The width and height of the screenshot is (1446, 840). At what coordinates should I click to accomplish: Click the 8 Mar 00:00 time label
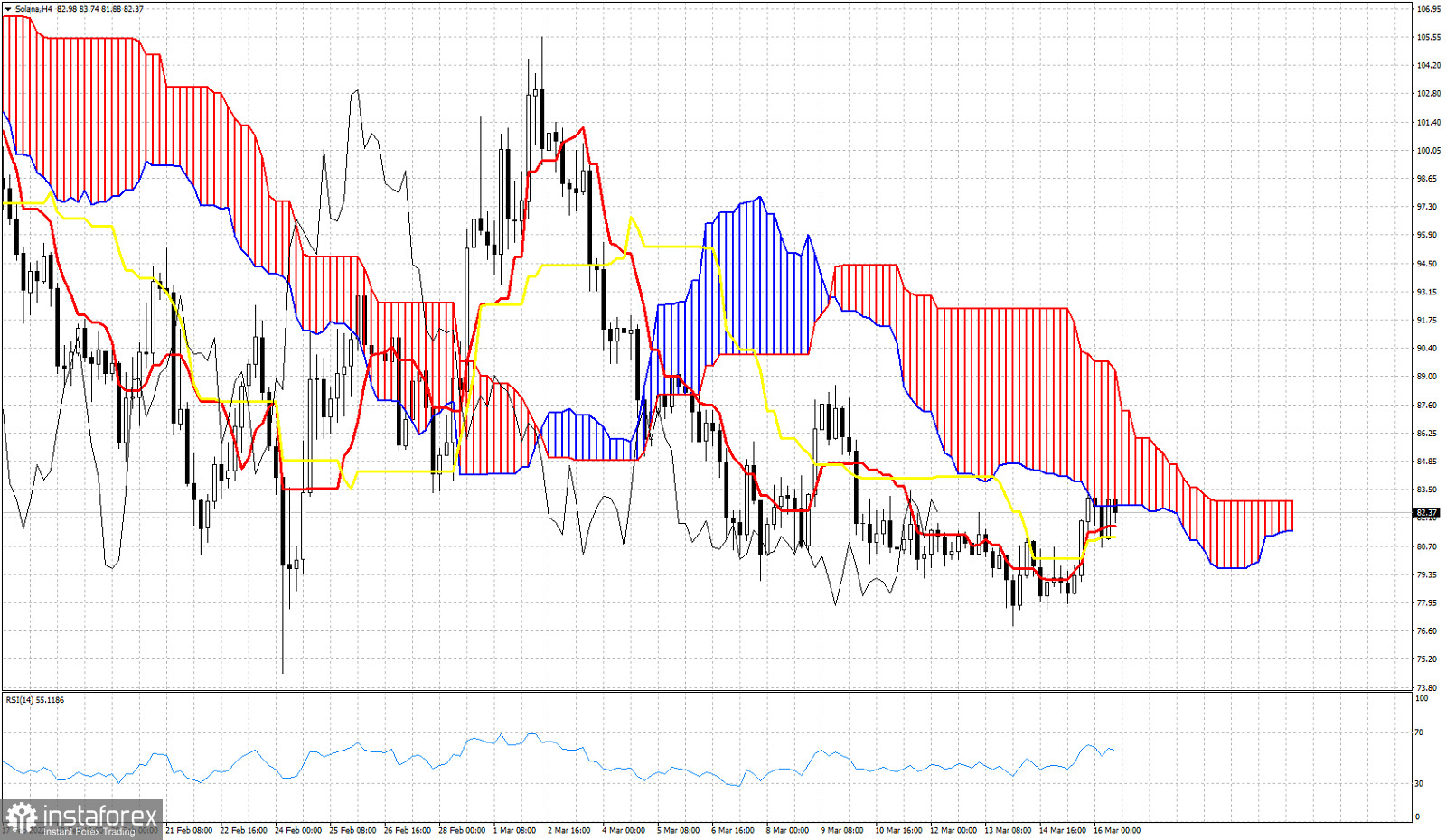pos(787,830)
